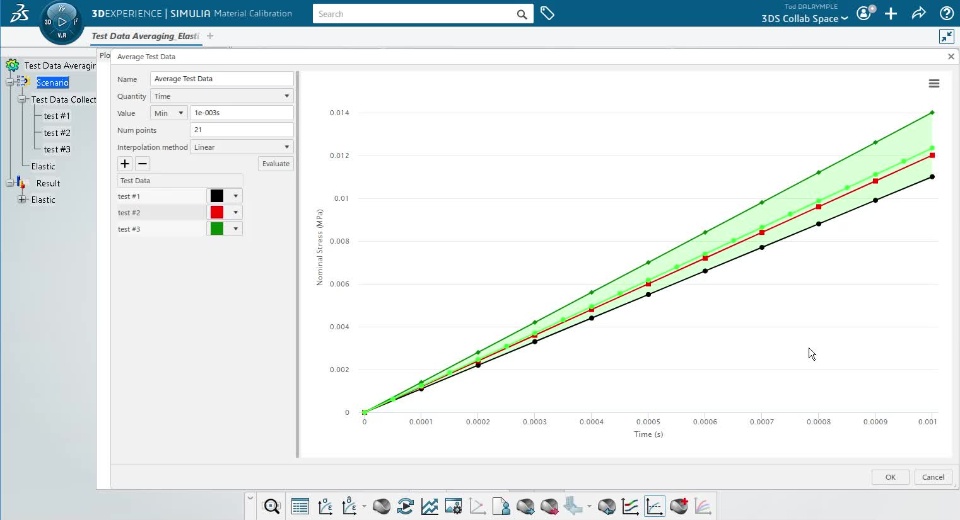Add a new tab with plus
The image size is (960, 520).
tap(210, 36)
